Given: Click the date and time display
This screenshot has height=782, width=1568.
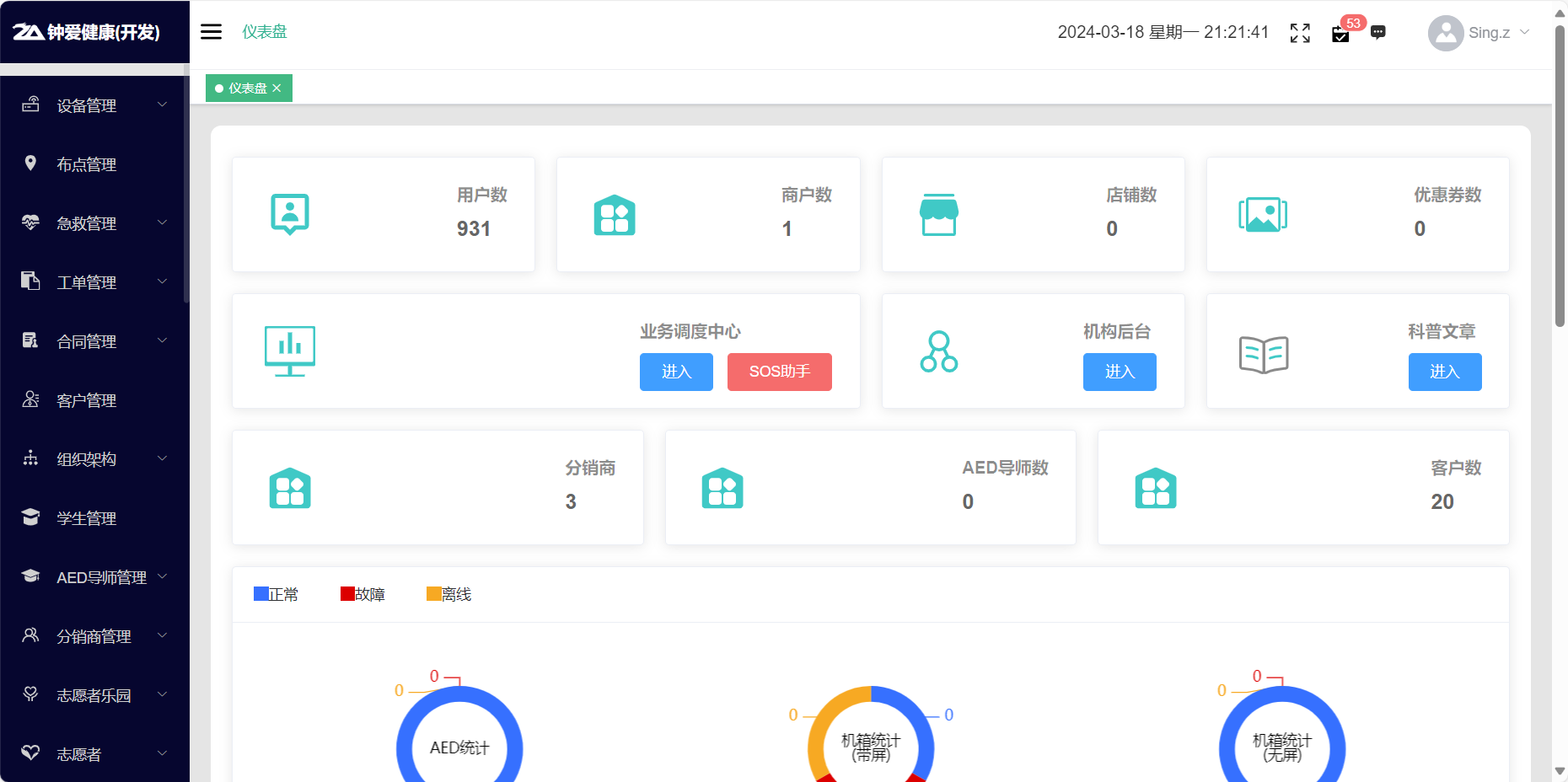Looking at the screenshot, I should coord(1163,32).
